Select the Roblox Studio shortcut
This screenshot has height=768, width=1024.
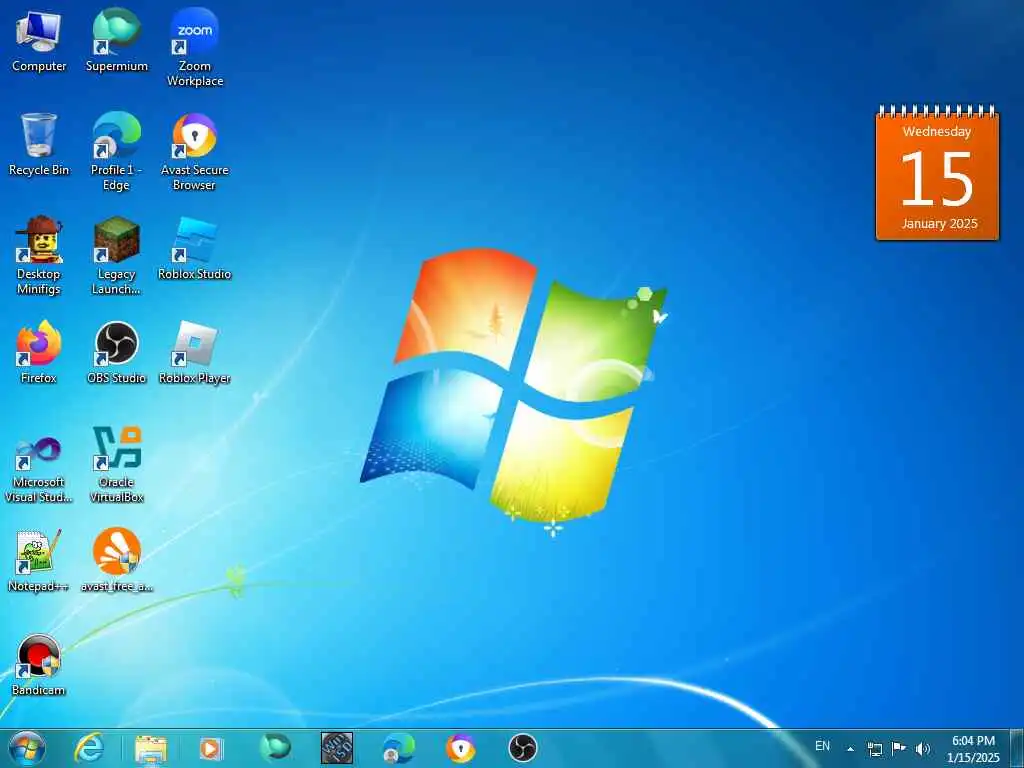point(195,249)
